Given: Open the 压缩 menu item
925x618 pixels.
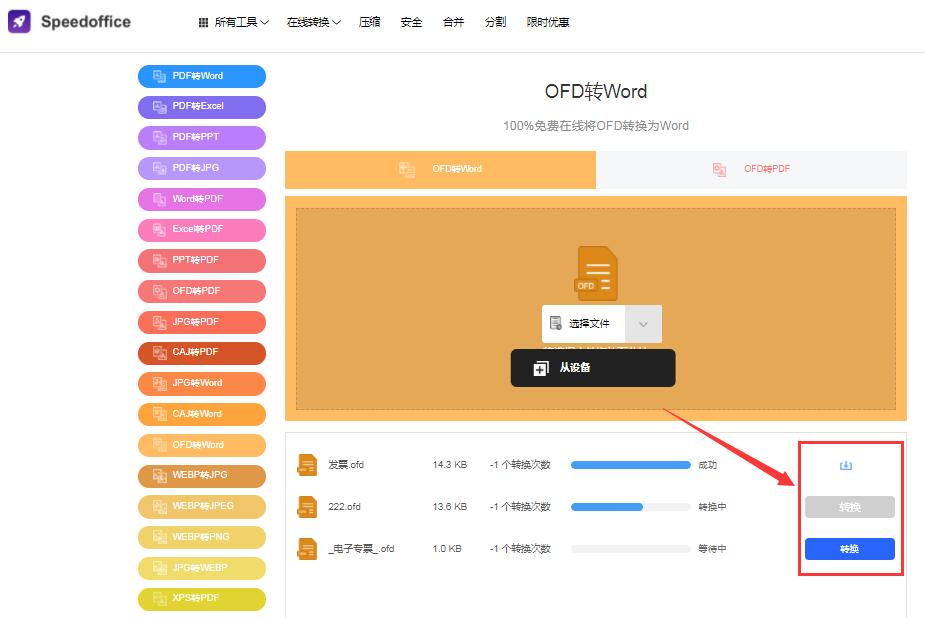Looking at the screenshot, I should pos(369,22).
